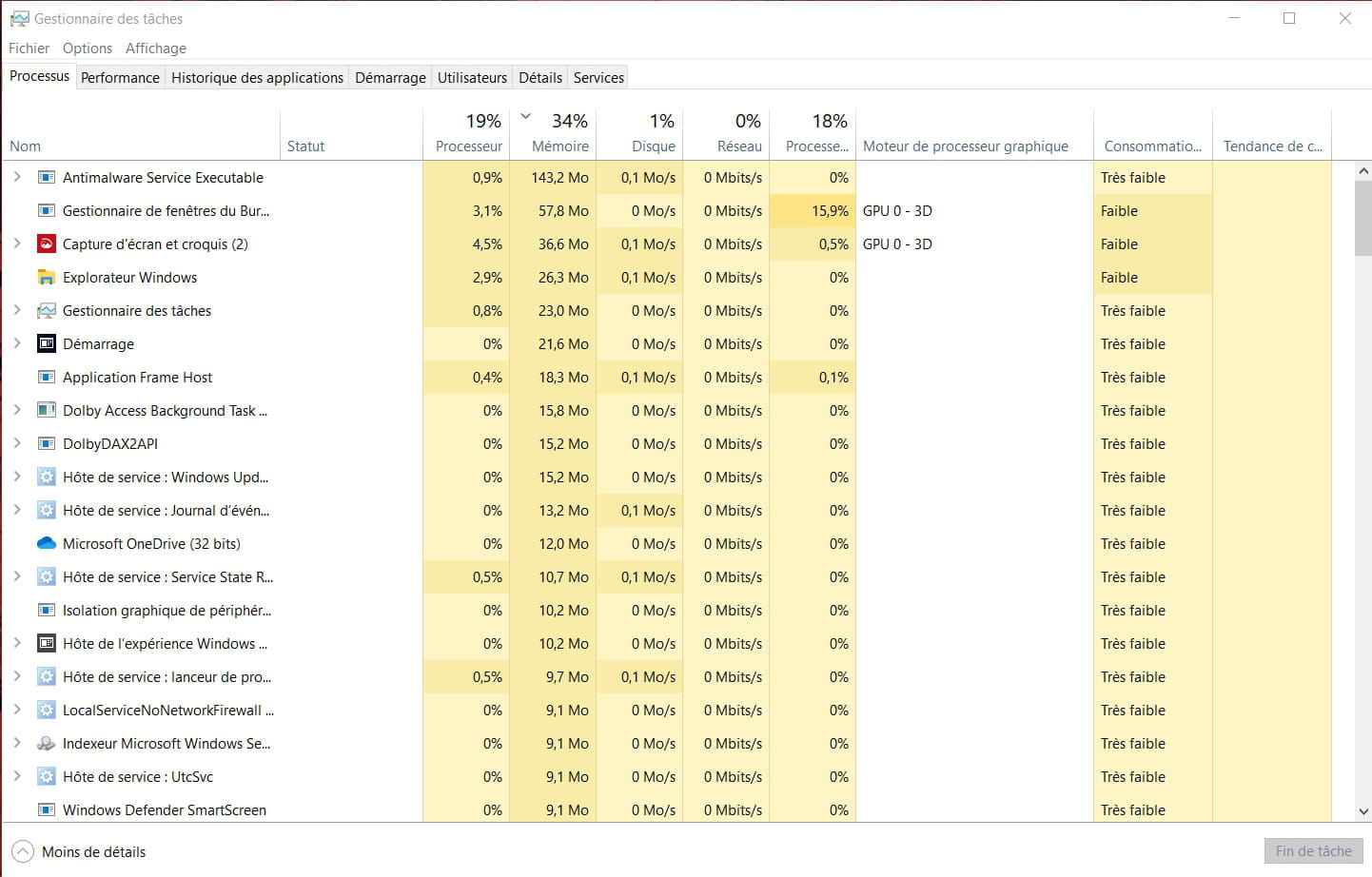
Task: Click the GPU 0 - 3D cell for Capture d'écran
Action: (x=974, y=244)
